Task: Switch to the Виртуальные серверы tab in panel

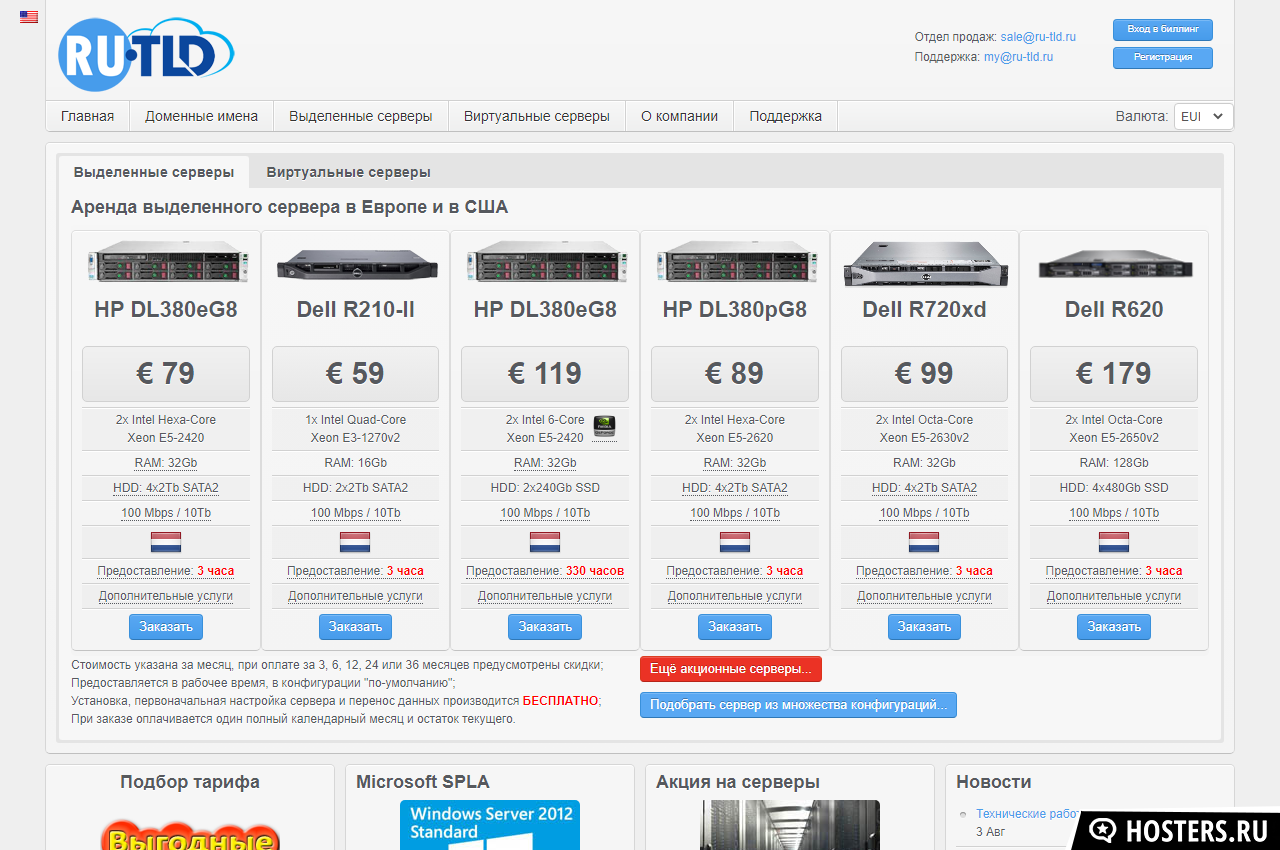Action: click(x=349, y=172)
